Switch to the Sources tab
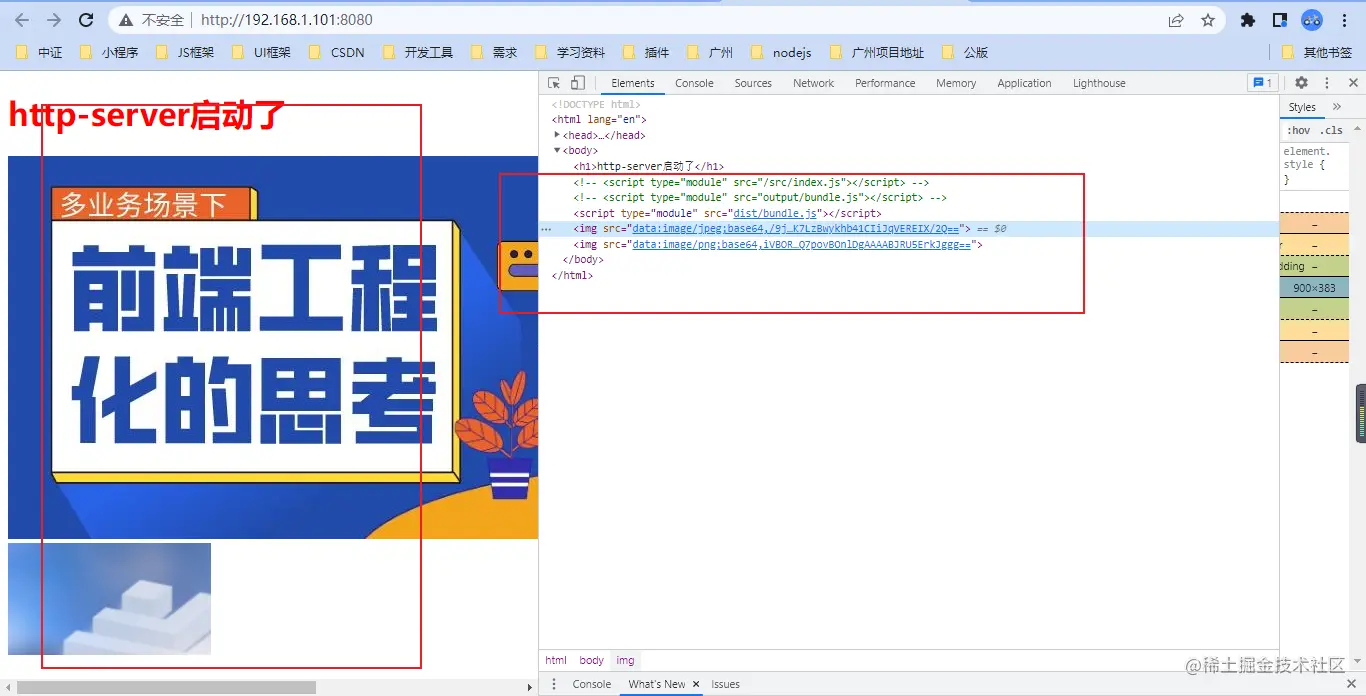 pos(753,83)
